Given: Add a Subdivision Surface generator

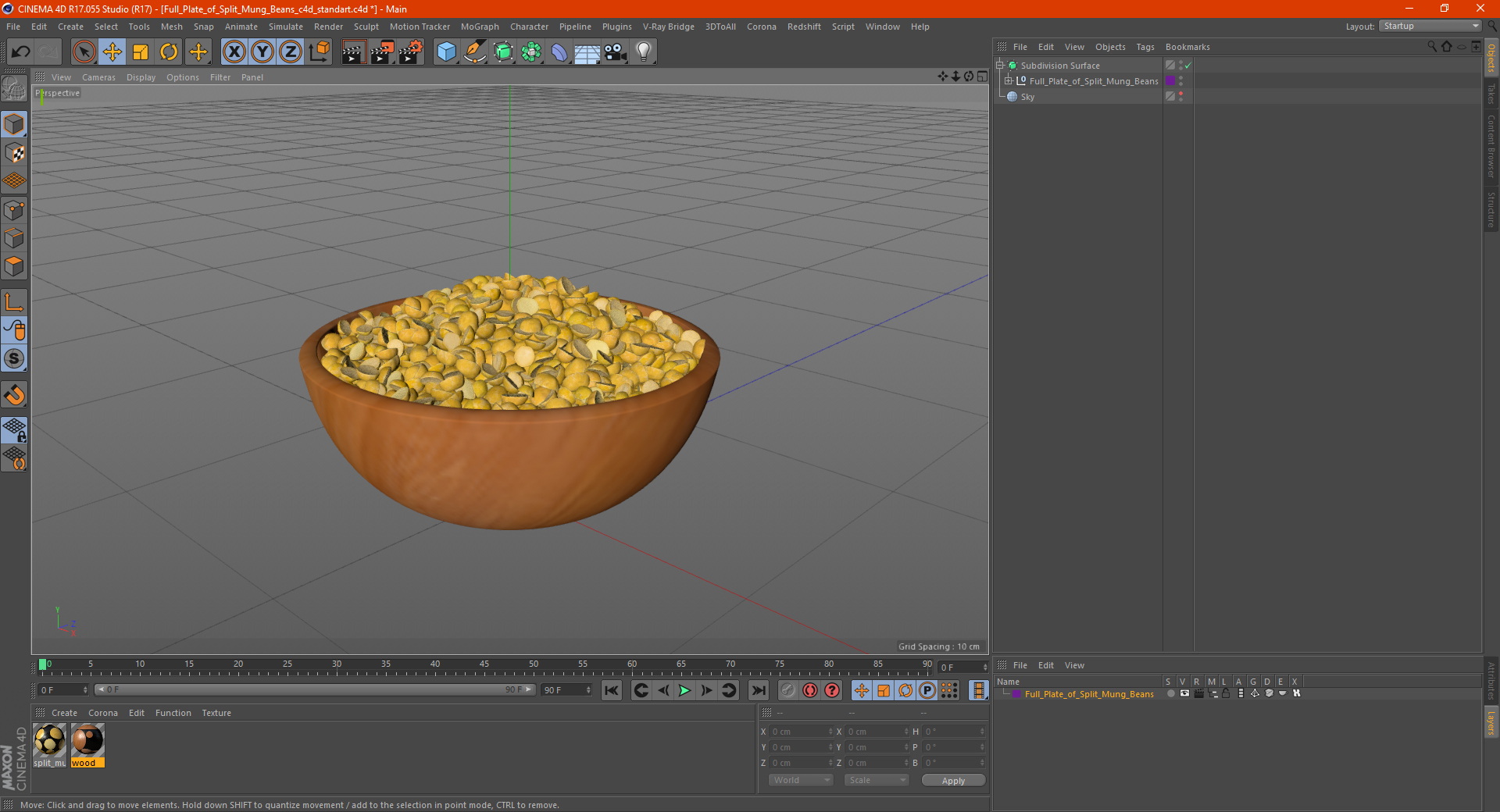Looking at the screenshot, I should [503, 52].
